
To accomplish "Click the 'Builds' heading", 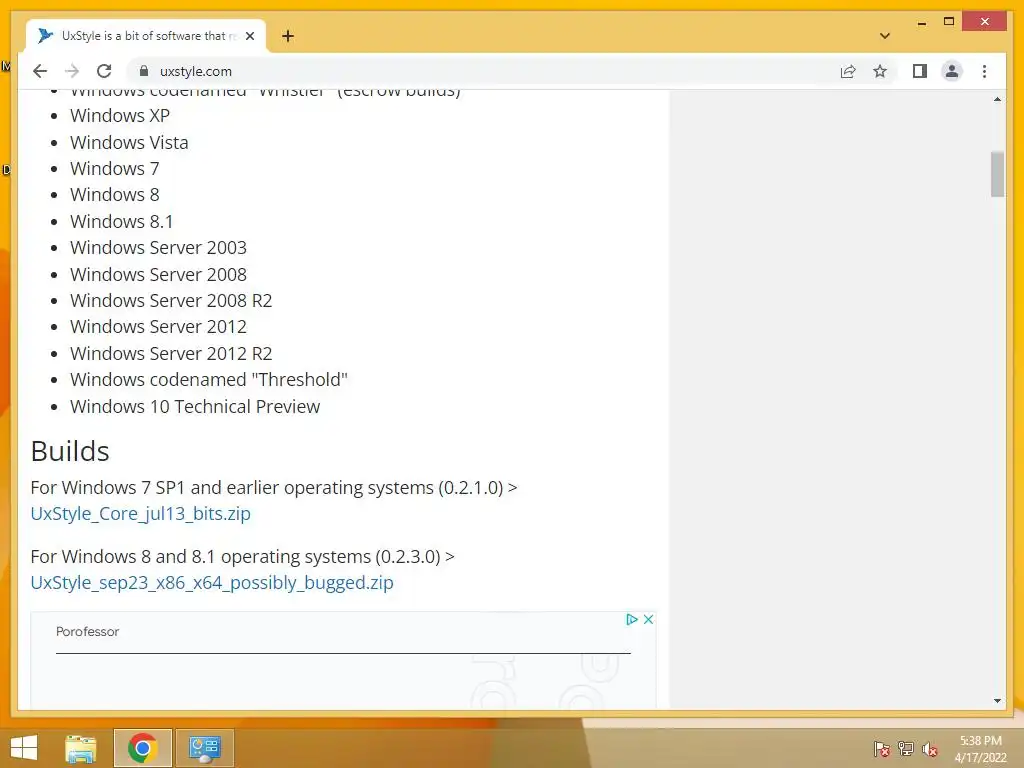I will coord(70,451).
